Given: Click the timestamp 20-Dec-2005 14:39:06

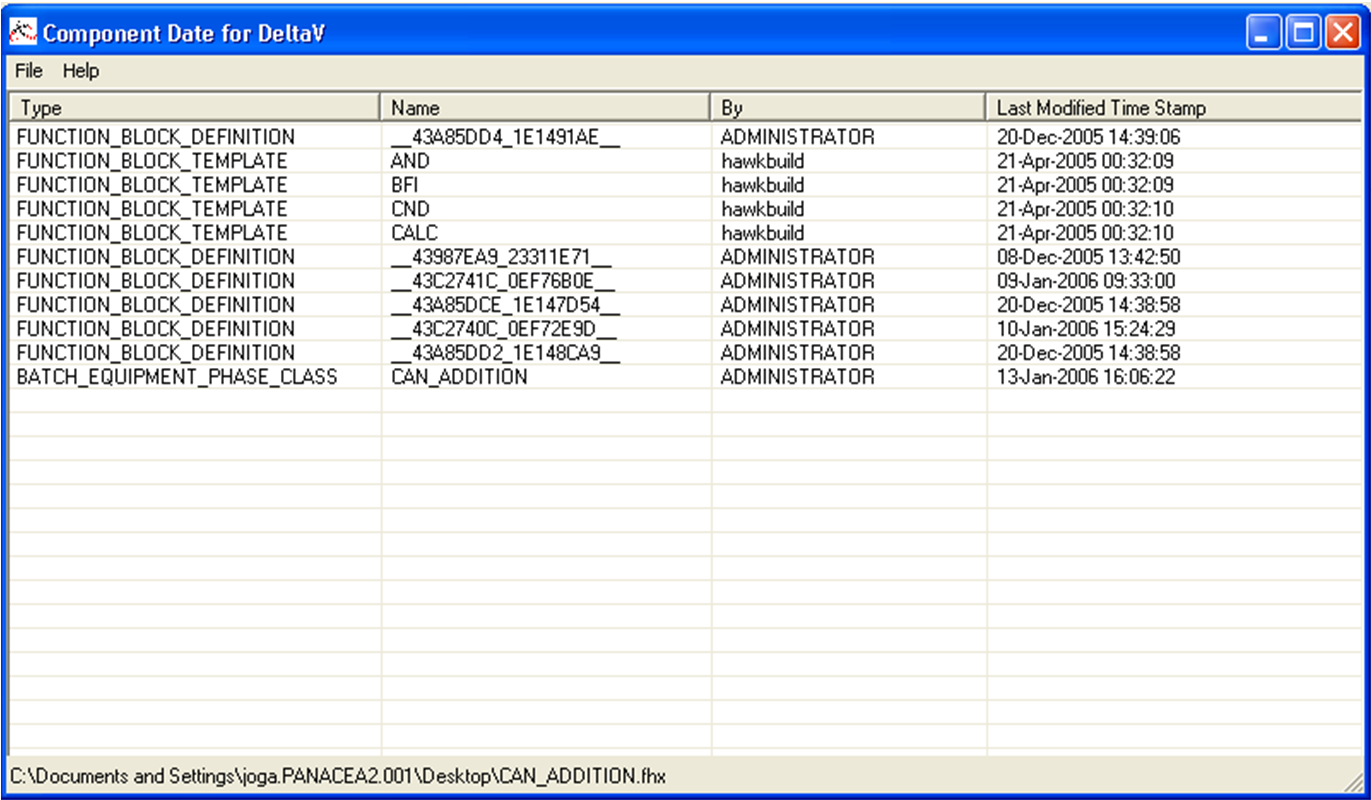Looking at the screenshot, I should [1089, 137].
